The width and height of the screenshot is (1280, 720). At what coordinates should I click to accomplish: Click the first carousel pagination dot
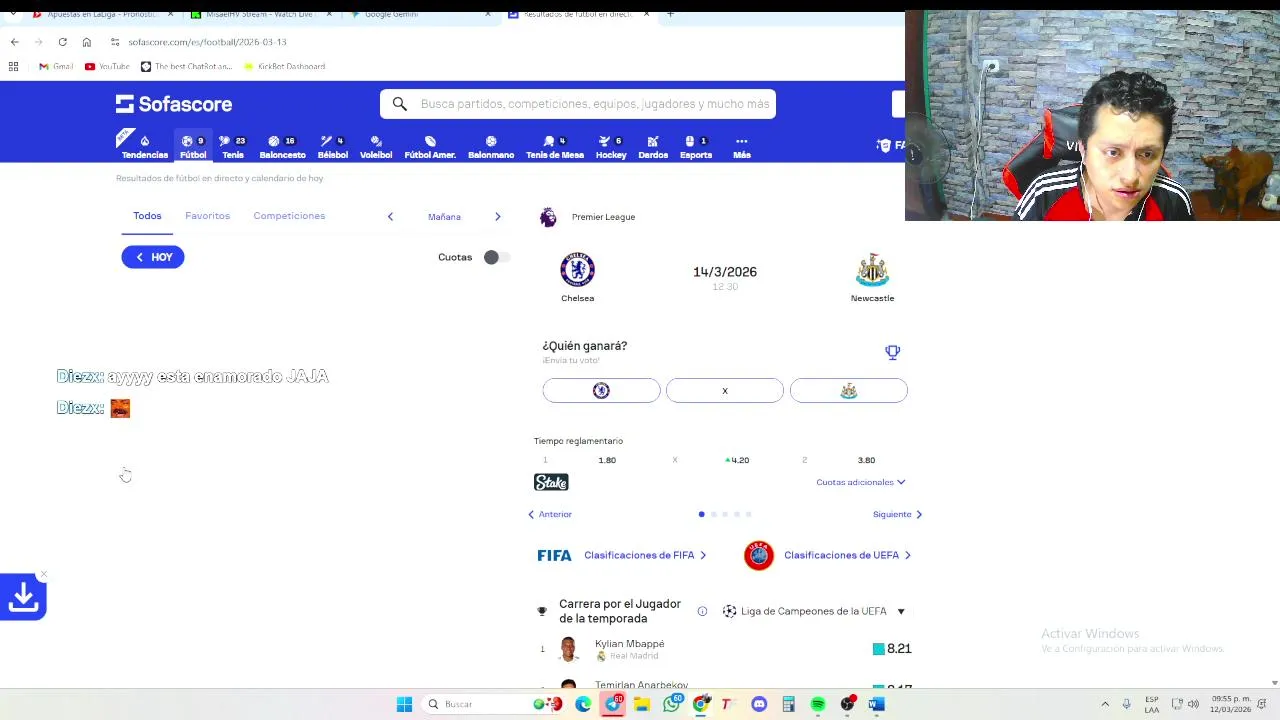tap(702, 514)
